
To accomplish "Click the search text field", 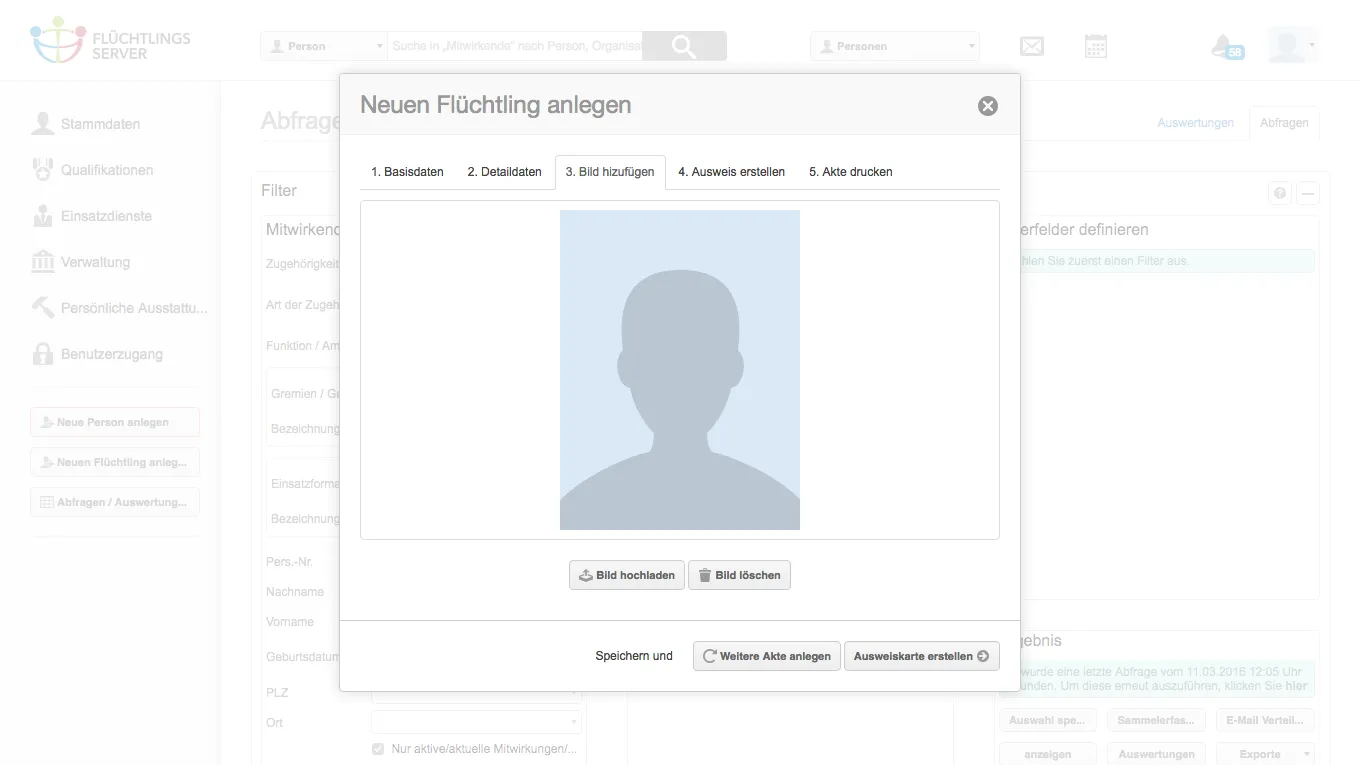I will click(x=515, y=46).
